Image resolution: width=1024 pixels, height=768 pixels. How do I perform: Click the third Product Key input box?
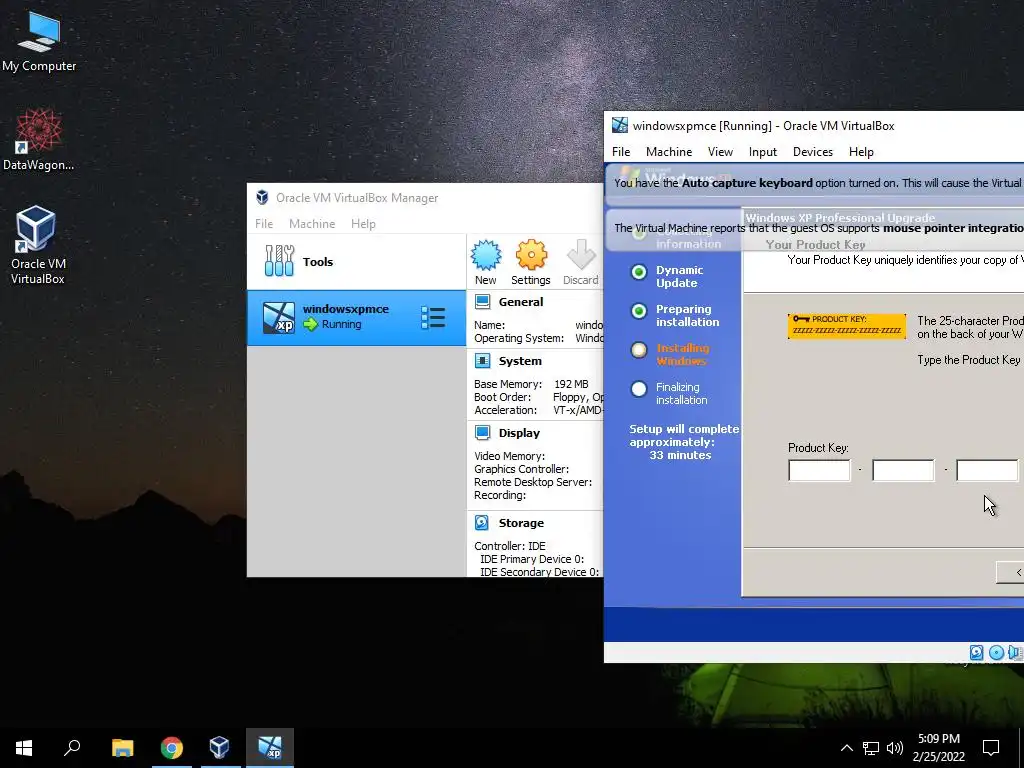pyautogui.click(x=987, y=470)
